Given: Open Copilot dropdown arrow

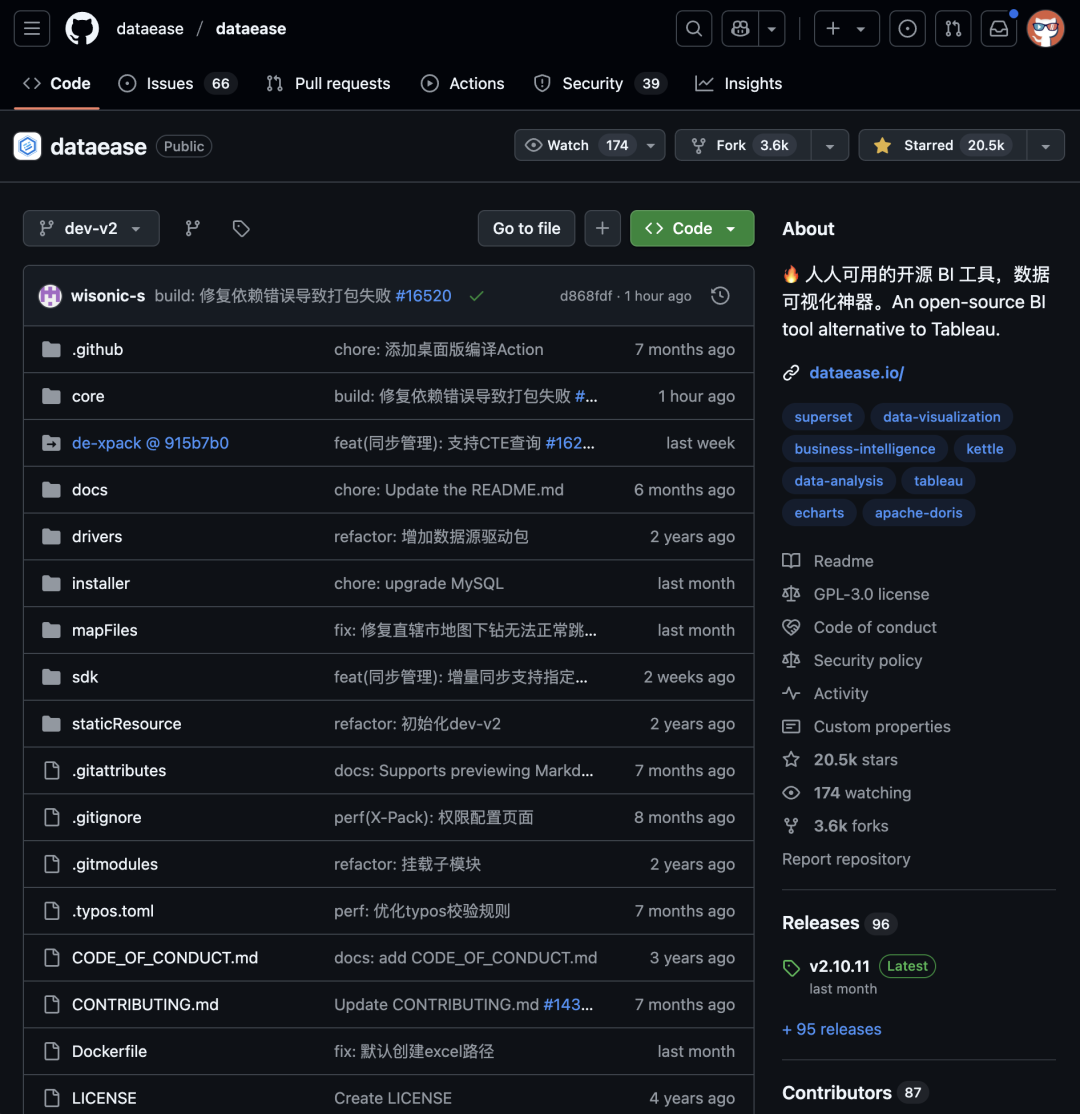Looking at the screenshot, I should coord(772,28).
